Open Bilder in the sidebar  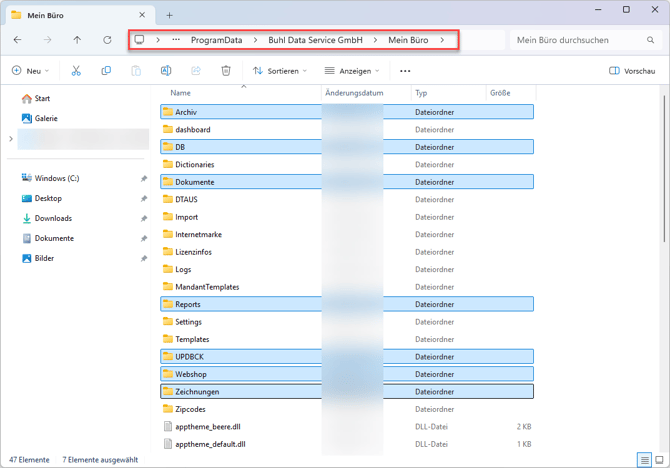[x=38, y=259]
